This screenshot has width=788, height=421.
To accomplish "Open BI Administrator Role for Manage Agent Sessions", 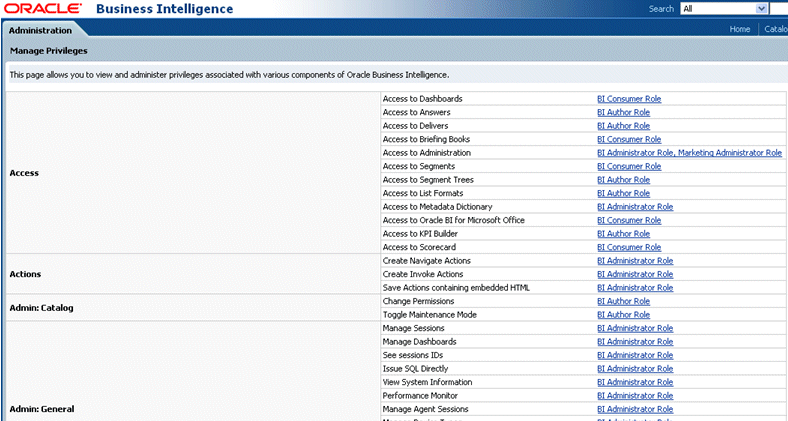I will 635,409.
